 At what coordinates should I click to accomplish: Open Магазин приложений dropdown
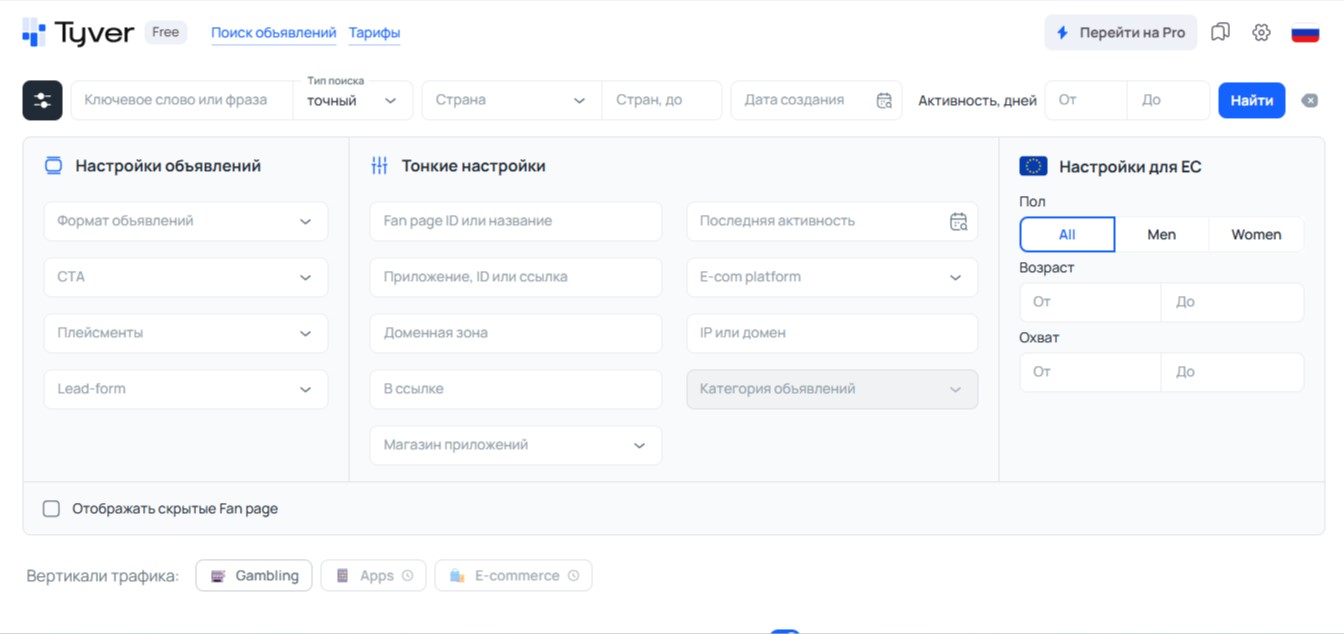[516, 445]
